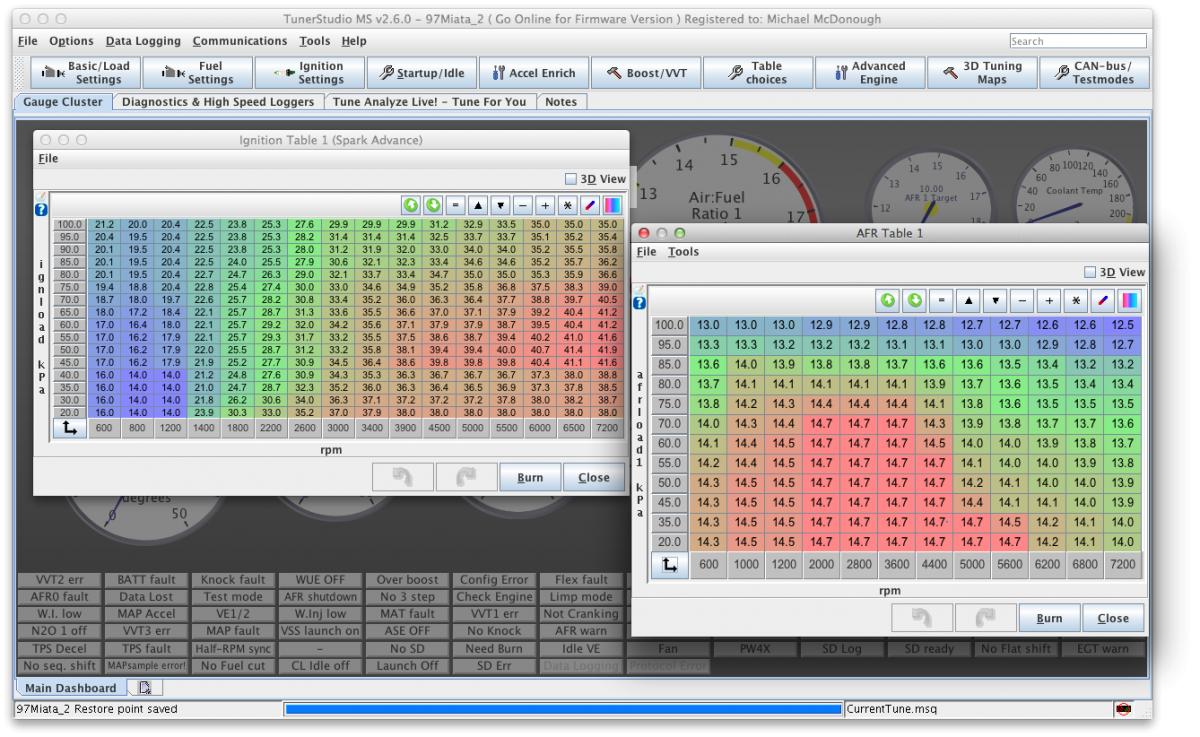Click the Search field at top right
The width and height of the screenshot is (1200, 737).
point(1081,41)
